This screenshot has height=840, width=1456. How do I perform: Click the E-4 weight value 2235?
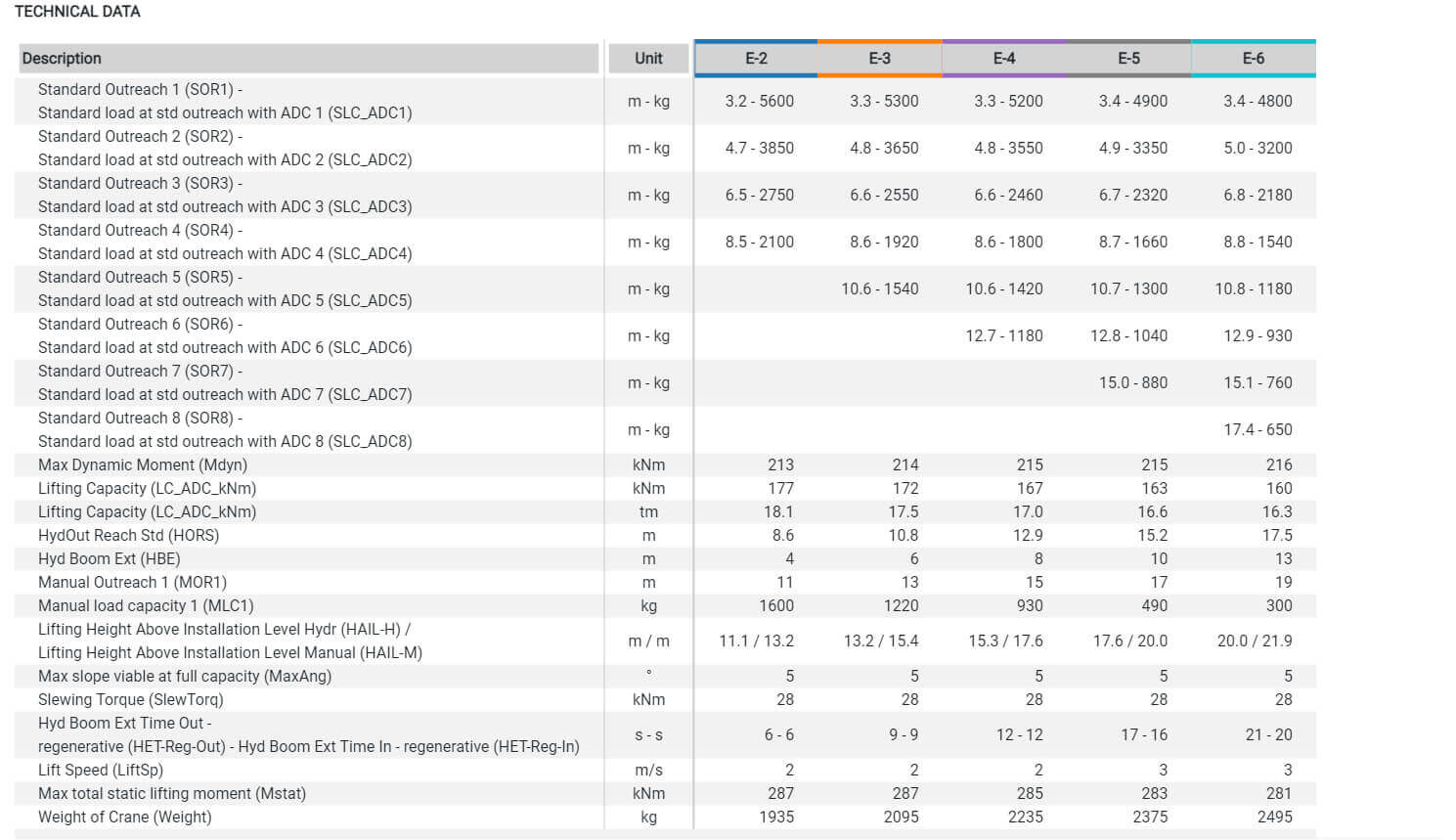pos(1025,818)
